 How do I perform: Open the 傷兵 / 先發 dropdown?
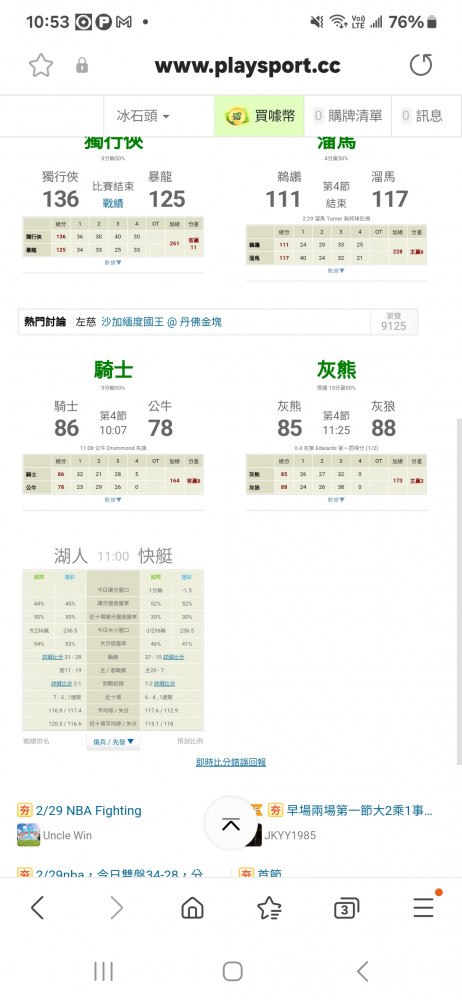pos(114,741)
